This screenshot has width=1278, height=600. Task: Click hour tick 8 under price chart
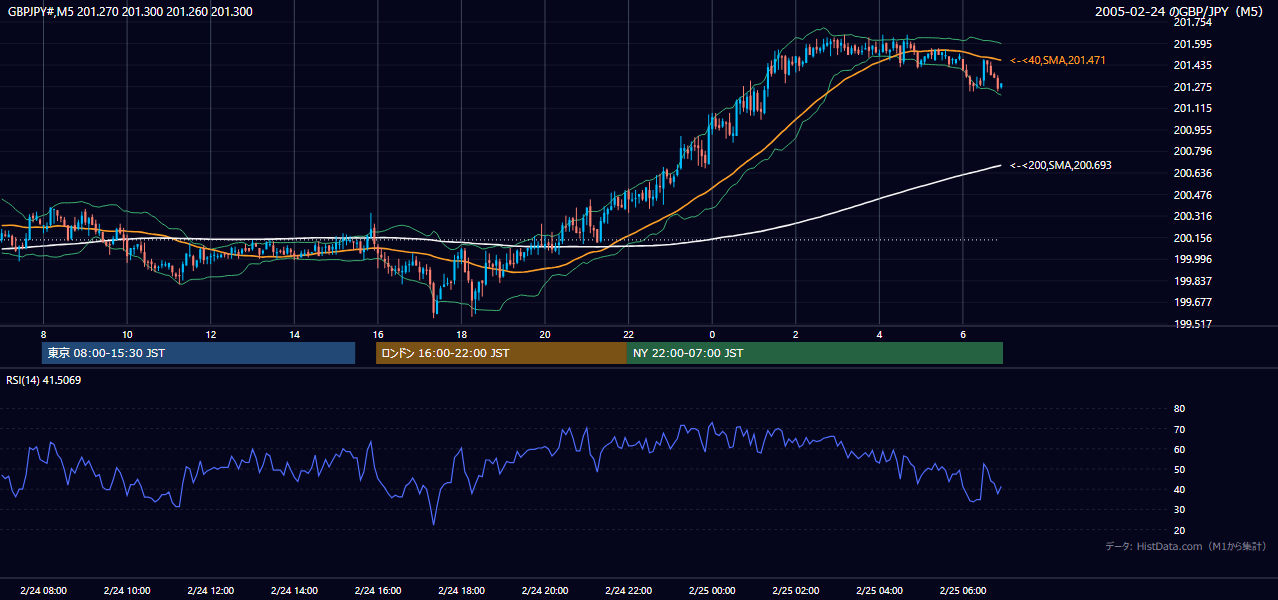pos(43,334)
